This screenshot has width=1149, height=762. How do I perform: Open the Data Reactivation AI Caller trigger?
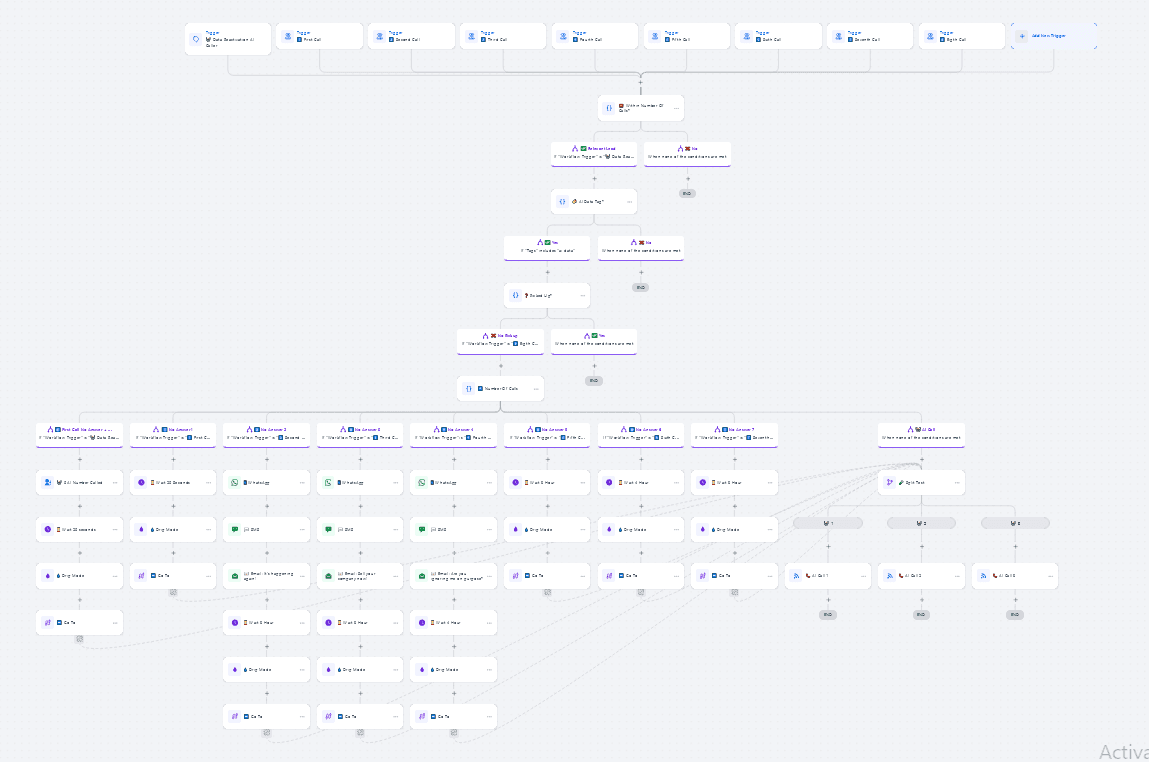[227, 37]
